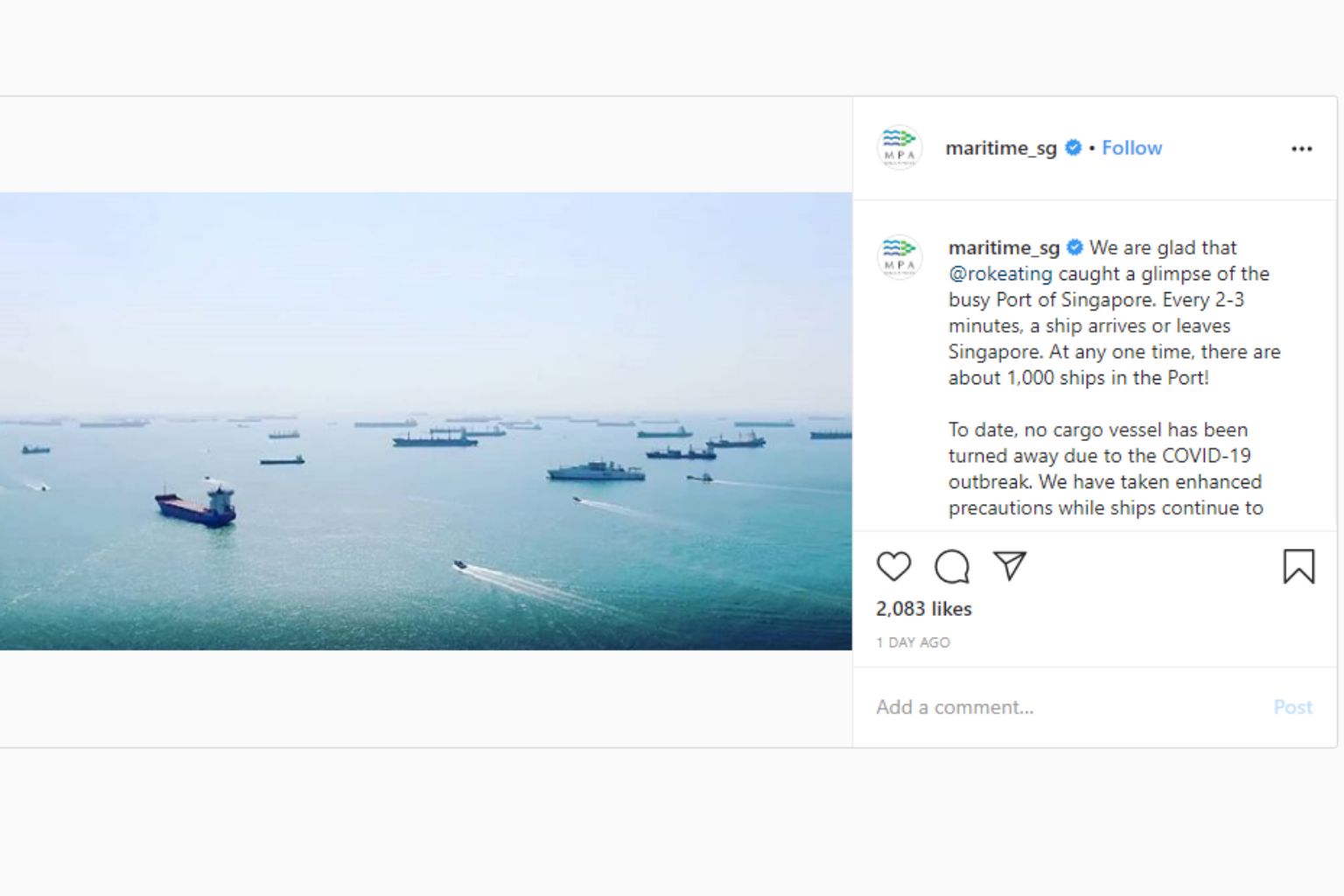1344x896 pixels.
Task: Follow the maritime_sg account
Action: [x=1131, y=148]
